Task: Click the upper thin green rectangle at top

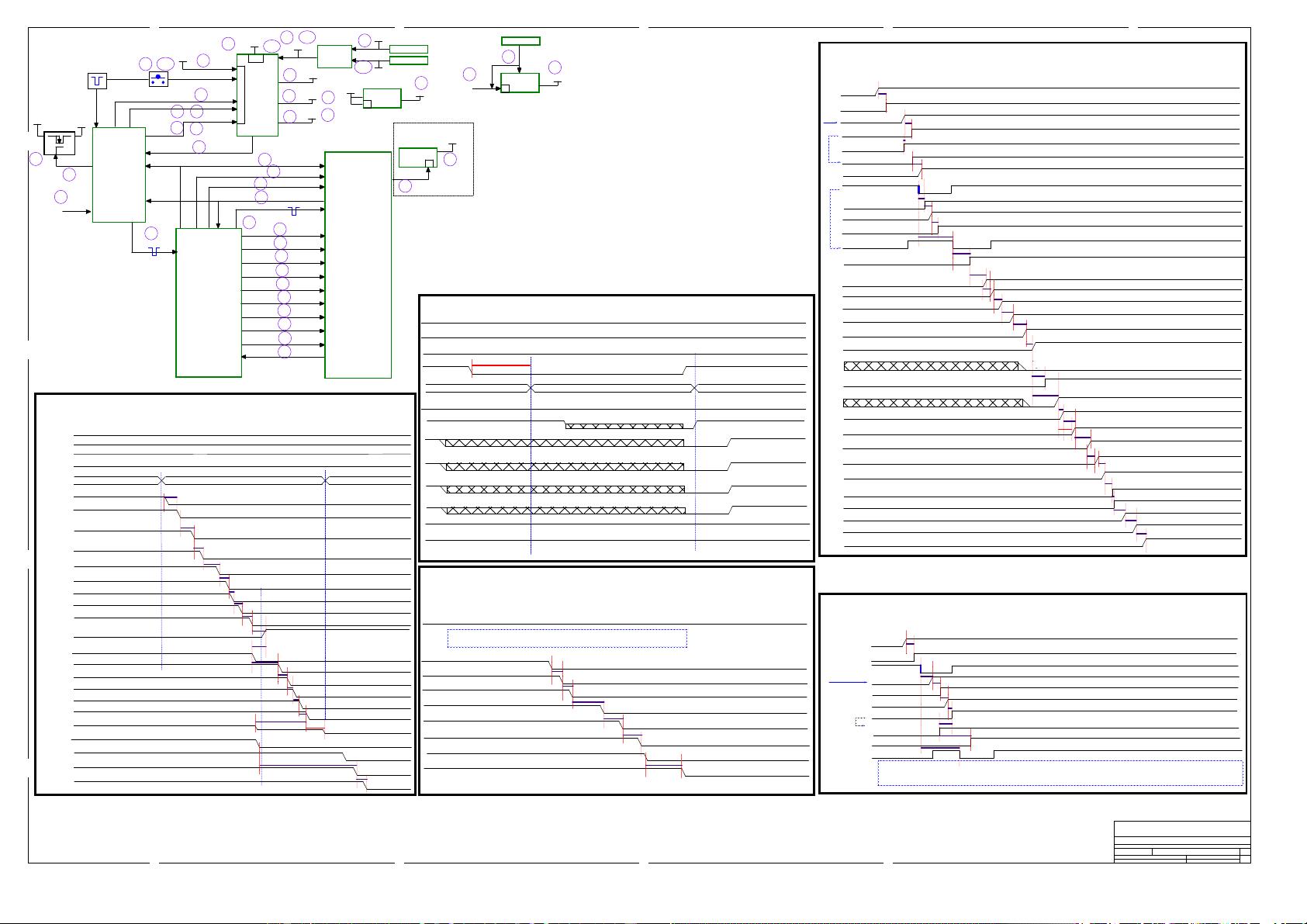Action: pyautogui.click(x=408, y=50)
